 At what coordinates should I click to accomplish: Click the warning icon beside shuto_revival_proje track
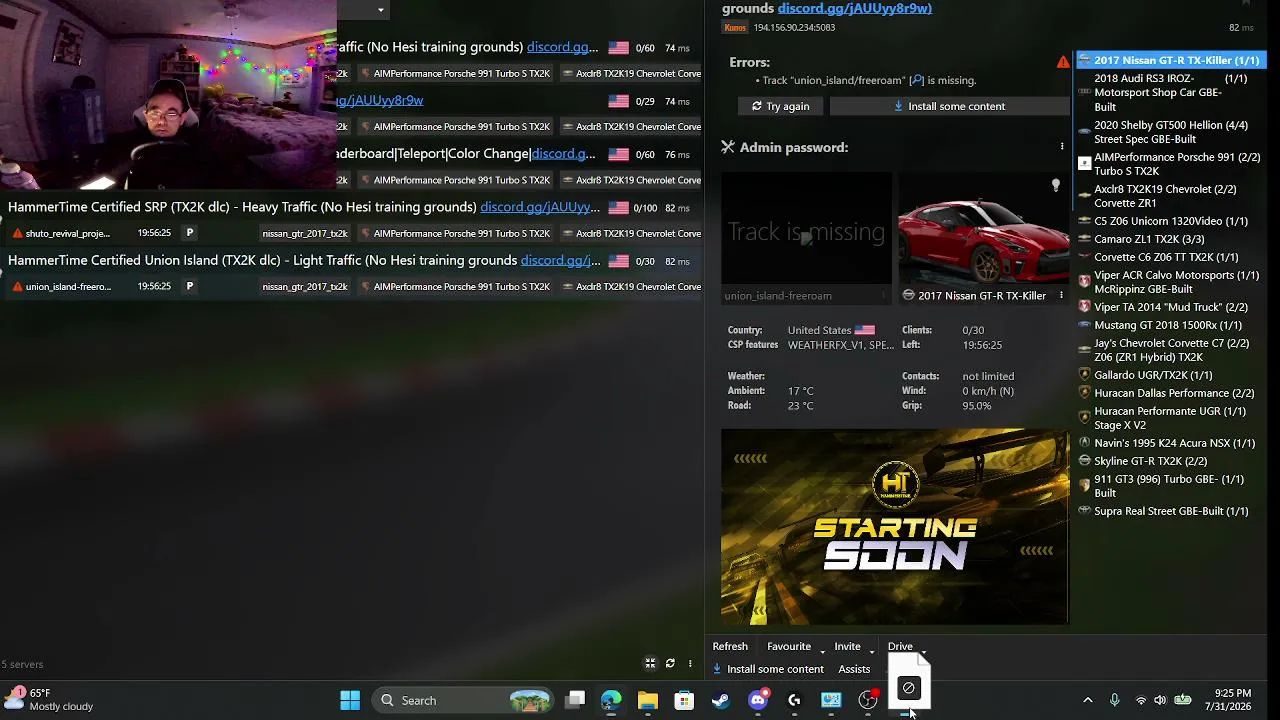pos(17,234)
